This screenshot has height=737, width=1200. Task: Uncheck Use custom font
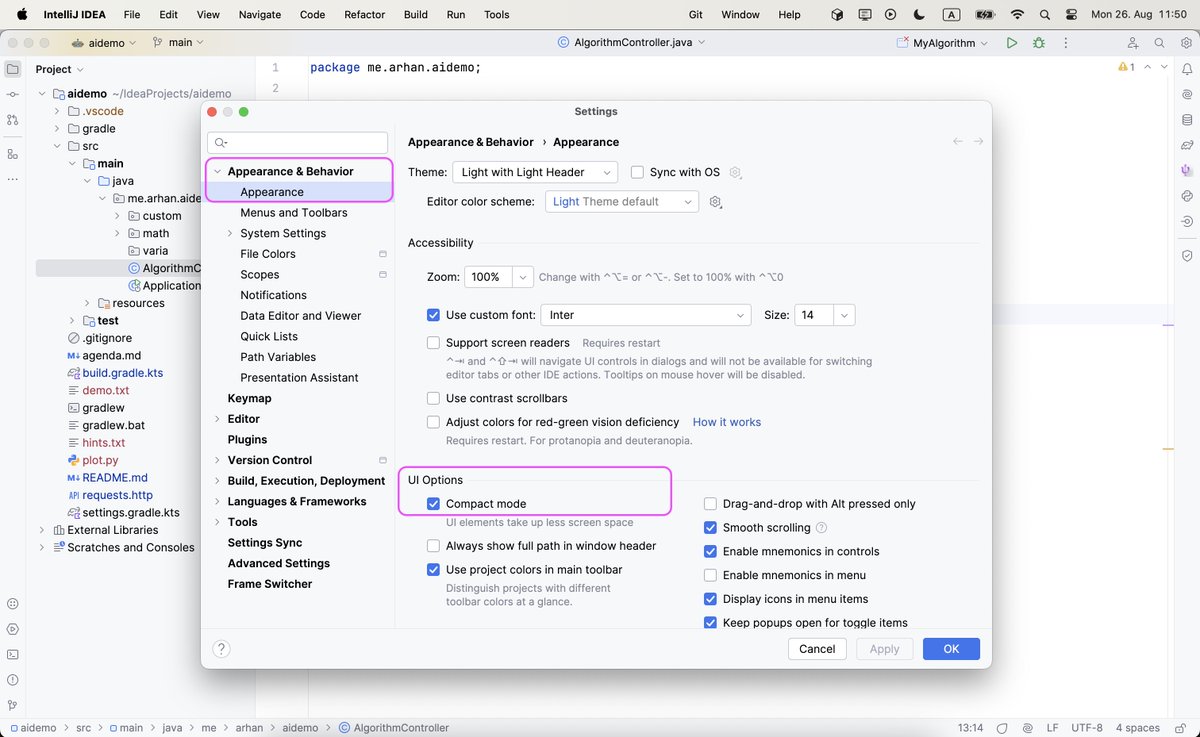click(x=433, y=315)
